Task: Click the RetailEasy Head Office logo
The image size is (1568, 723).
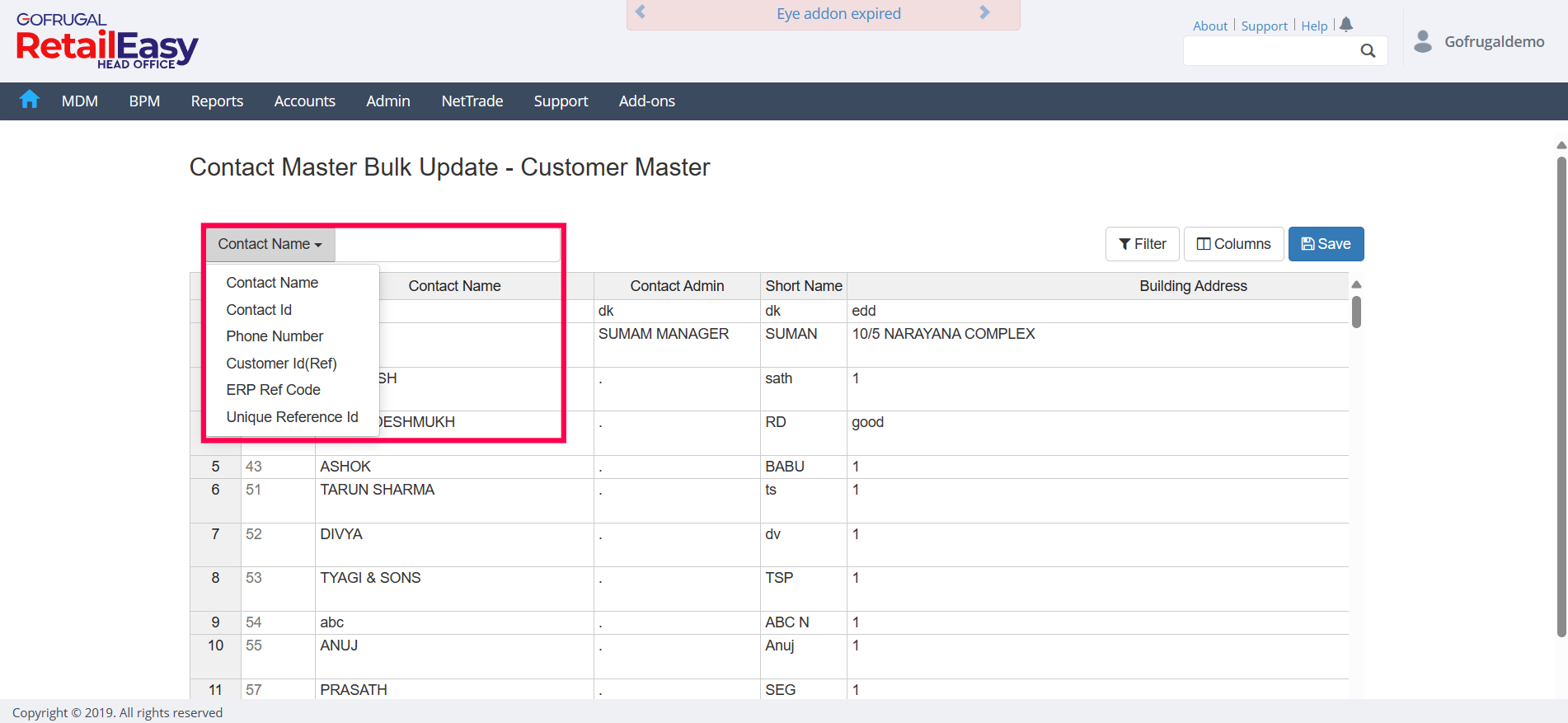Action: coord(107,41)
